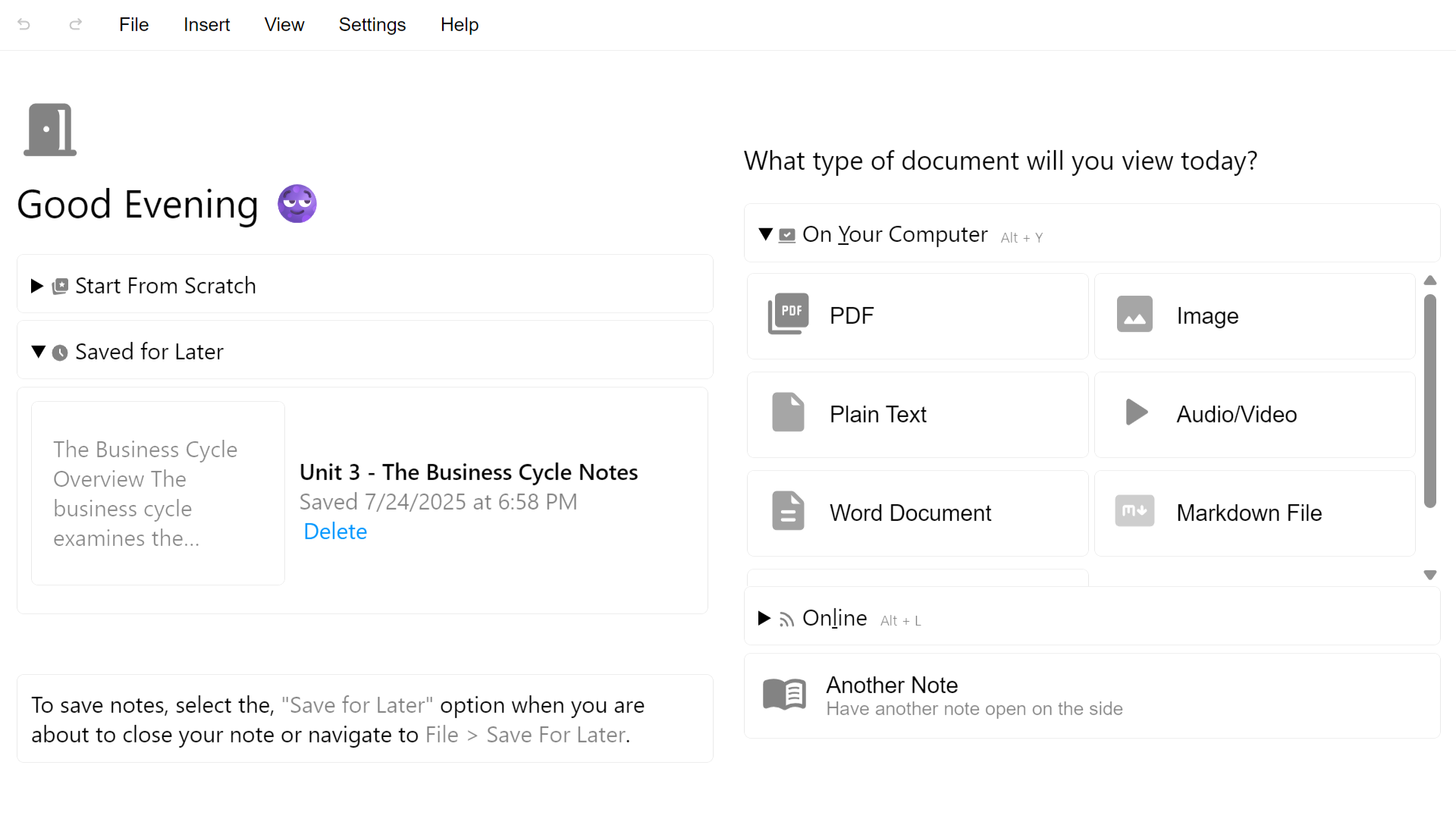Select the Markdown File icon
The image size is (1456, 819).
(1134, 511)
